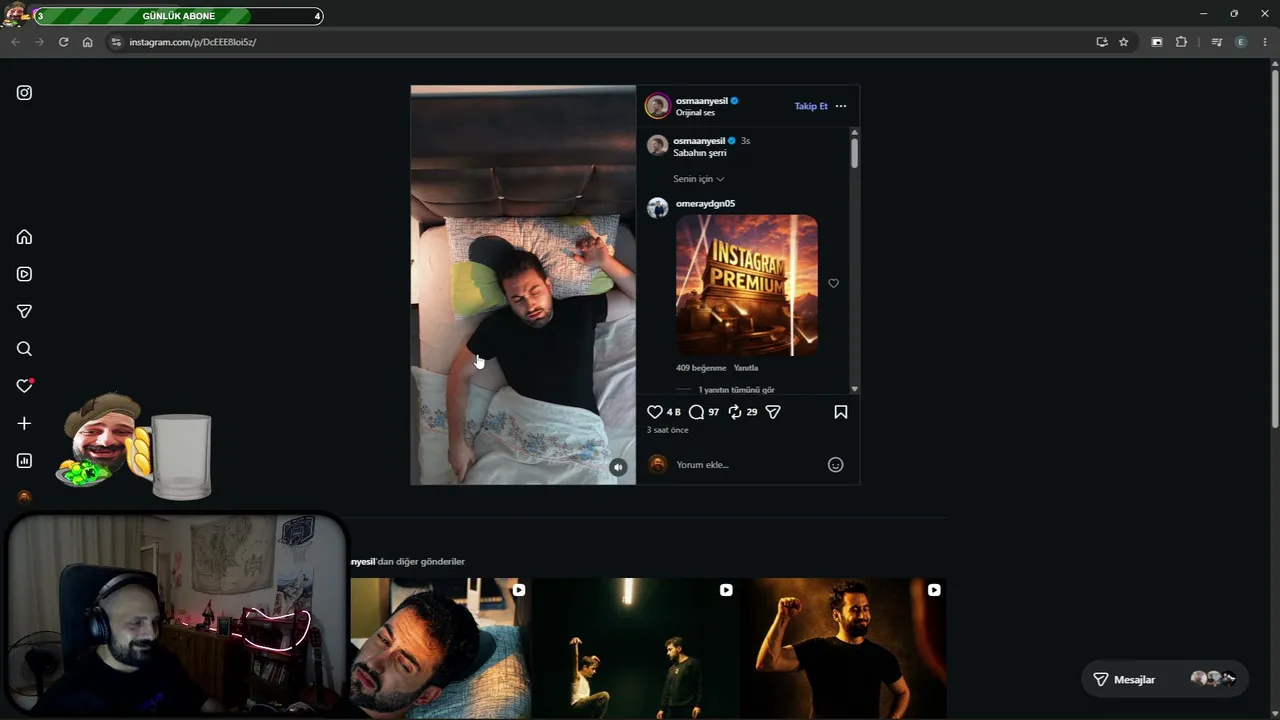Open comments via the speech bubble icon
The image size is (1280, 720).
point(697,412)
